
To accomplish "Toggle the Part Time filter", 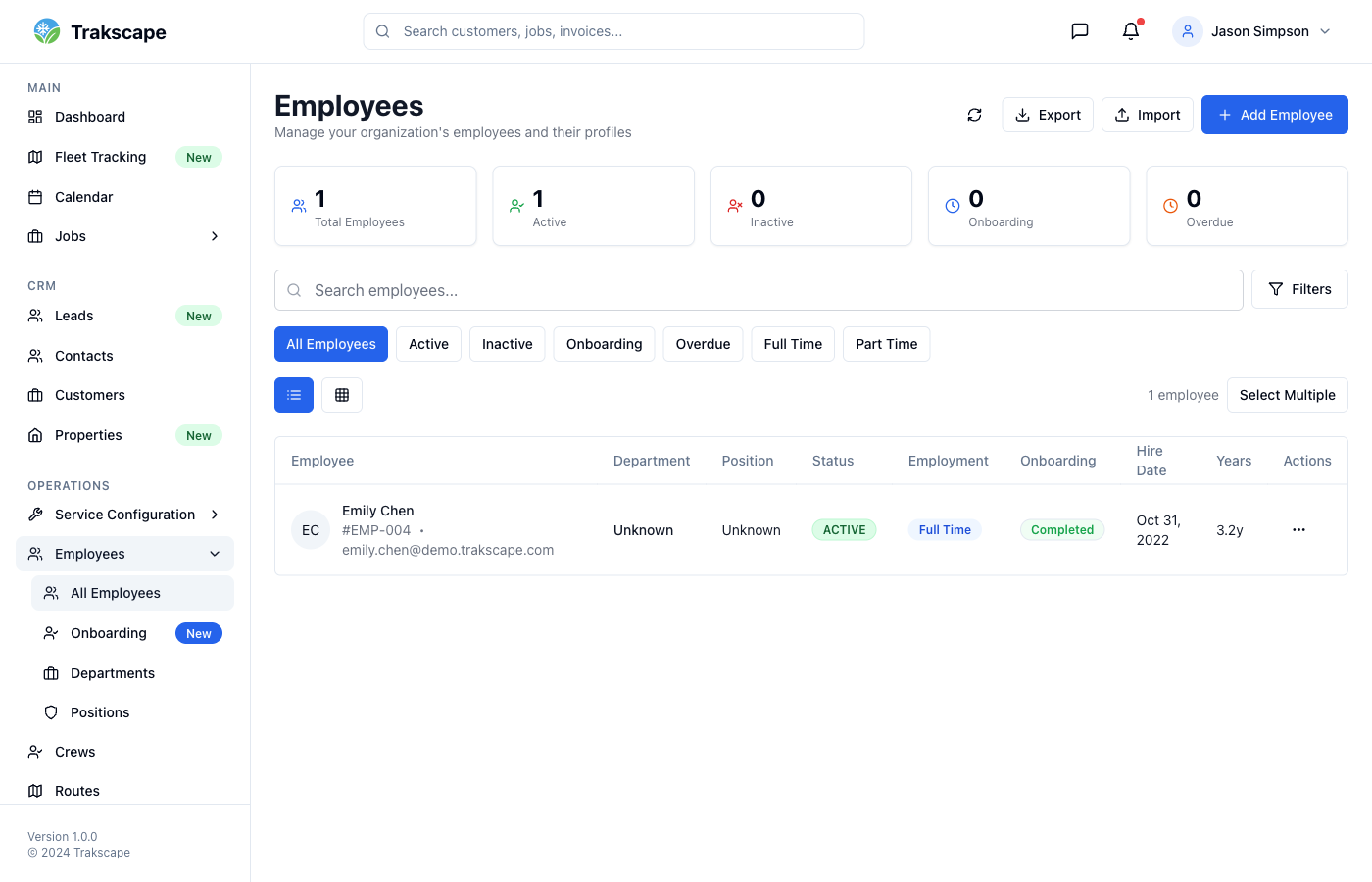I will coord(886,344).
